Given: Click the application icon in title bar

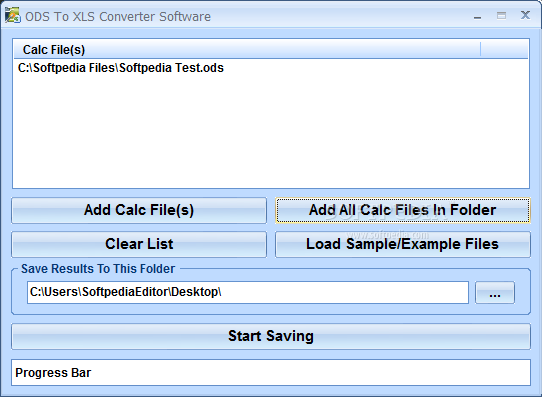Looking at the screenshot, I should click(x=13, y=16).
